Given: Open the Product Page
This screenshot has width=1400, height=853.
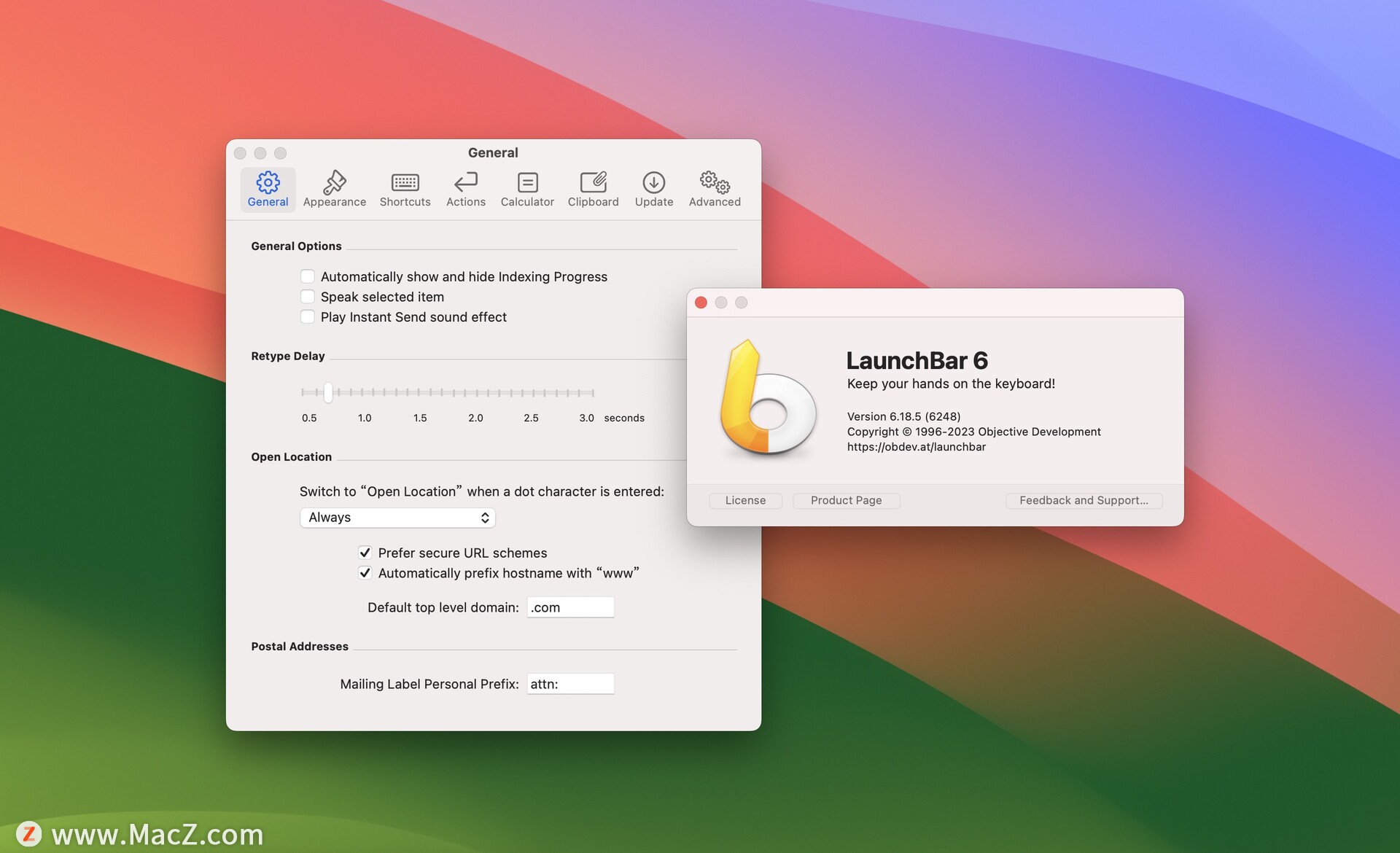Looking at the screenshot, I should [x=845, y=500].
